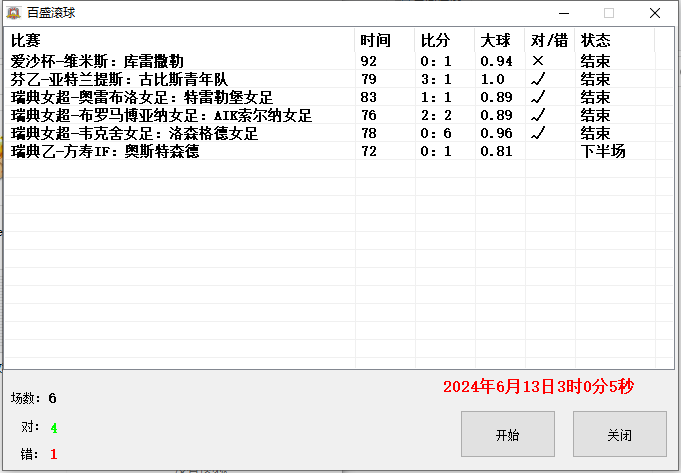Click score 2:2 in 布罗马博亚纳女足 row
Screen dimensions: 681x473
pos(436,115)
